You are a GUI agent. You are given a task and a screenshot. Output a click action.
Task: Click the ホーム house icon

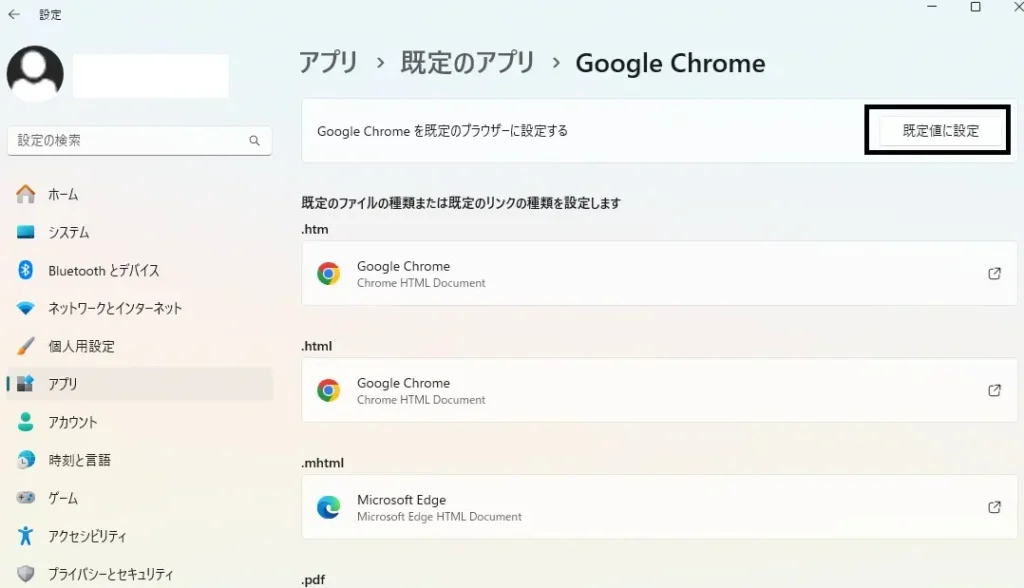pyautogui.click(x=25, y=194)
